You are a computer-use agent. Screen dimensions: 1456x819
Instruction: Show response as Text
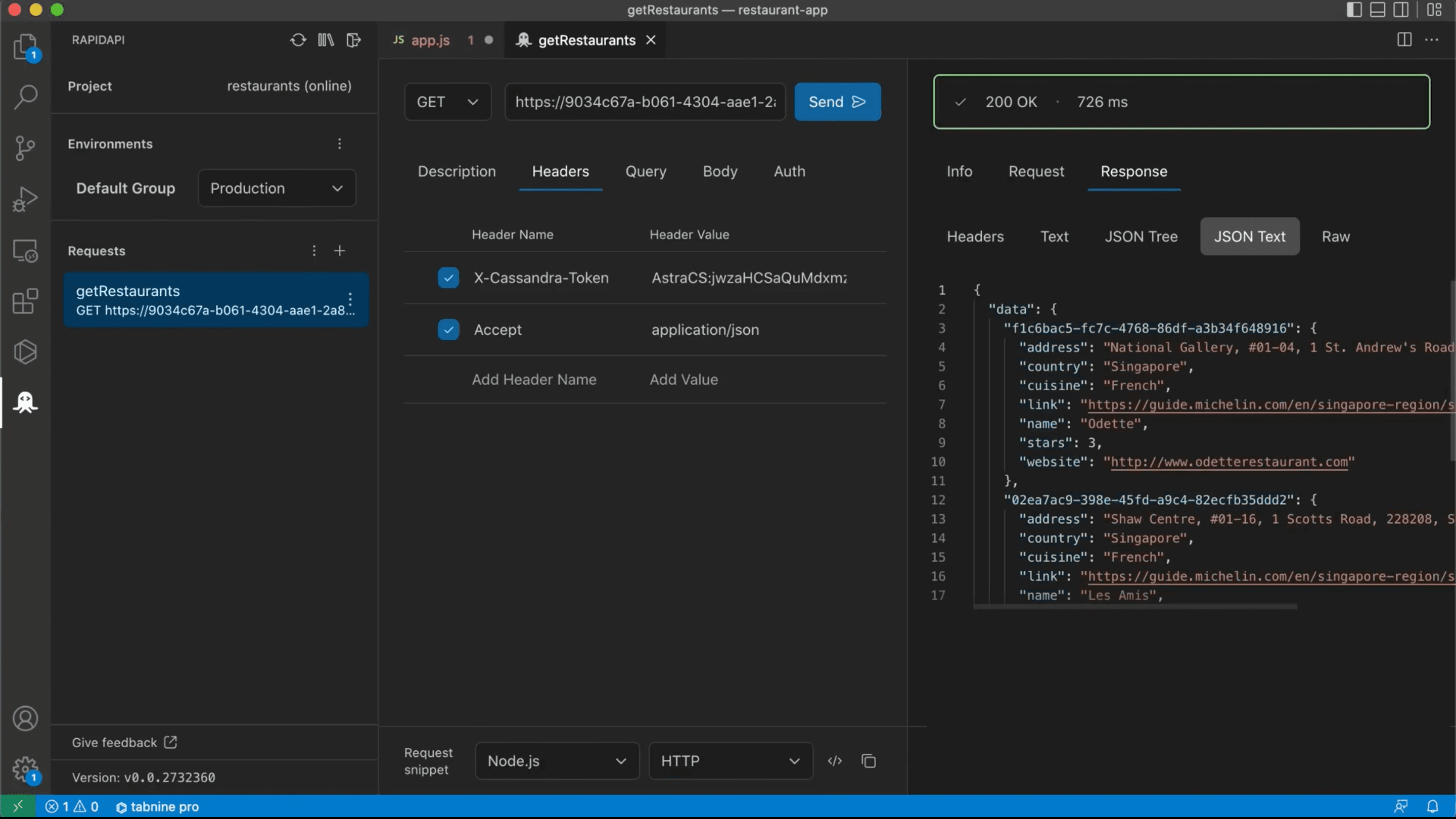click(1055, 236)
